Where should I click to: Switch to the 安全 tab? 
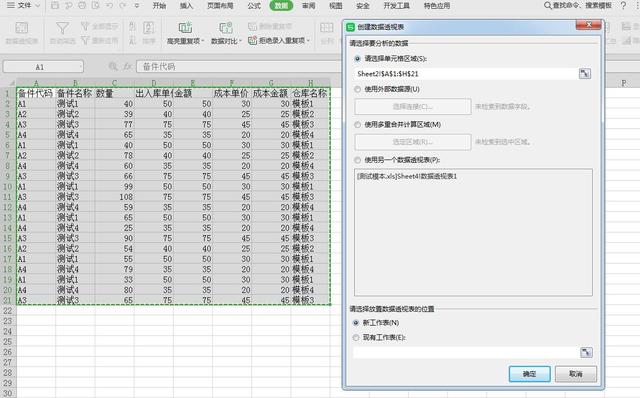click(362, 6)
